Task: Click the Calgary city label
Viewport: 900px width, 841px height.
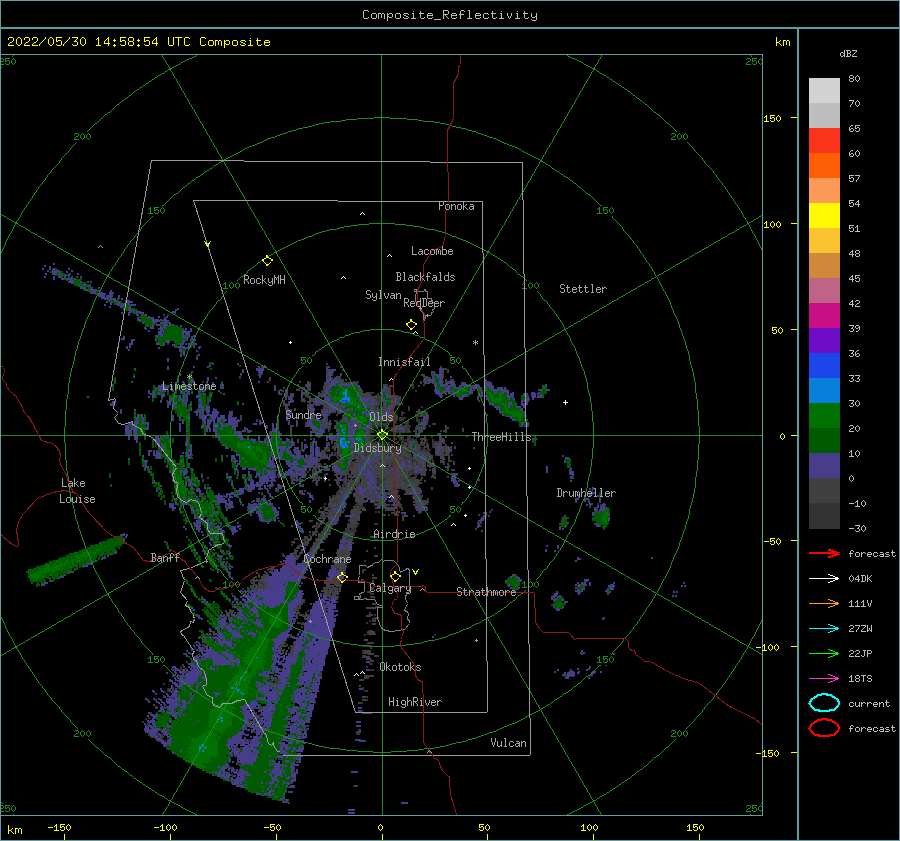Action: pos(390,588)
